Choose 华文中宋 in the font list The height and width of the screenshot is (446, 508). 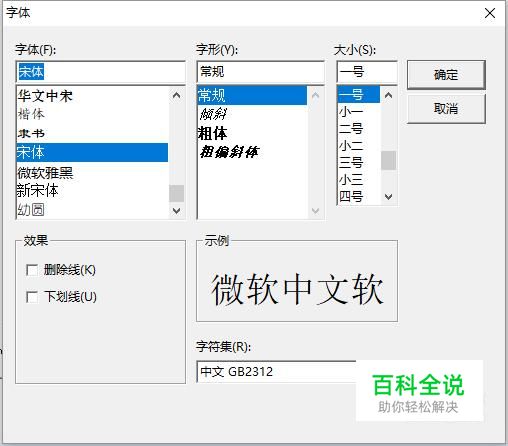(x=92, y=96)
